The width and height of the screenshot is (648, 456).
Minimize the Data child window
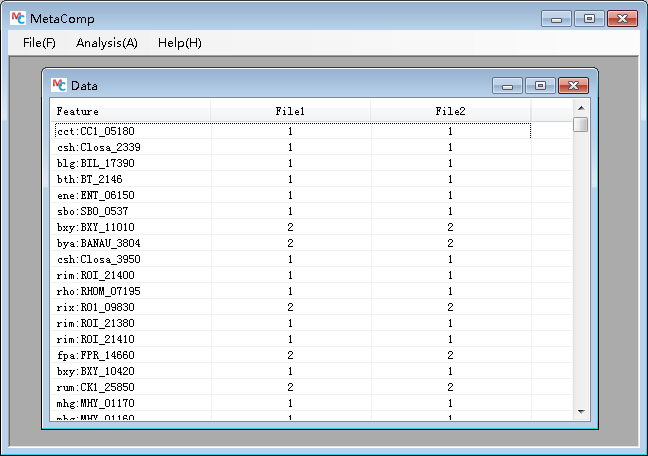(x=508, y=86)
